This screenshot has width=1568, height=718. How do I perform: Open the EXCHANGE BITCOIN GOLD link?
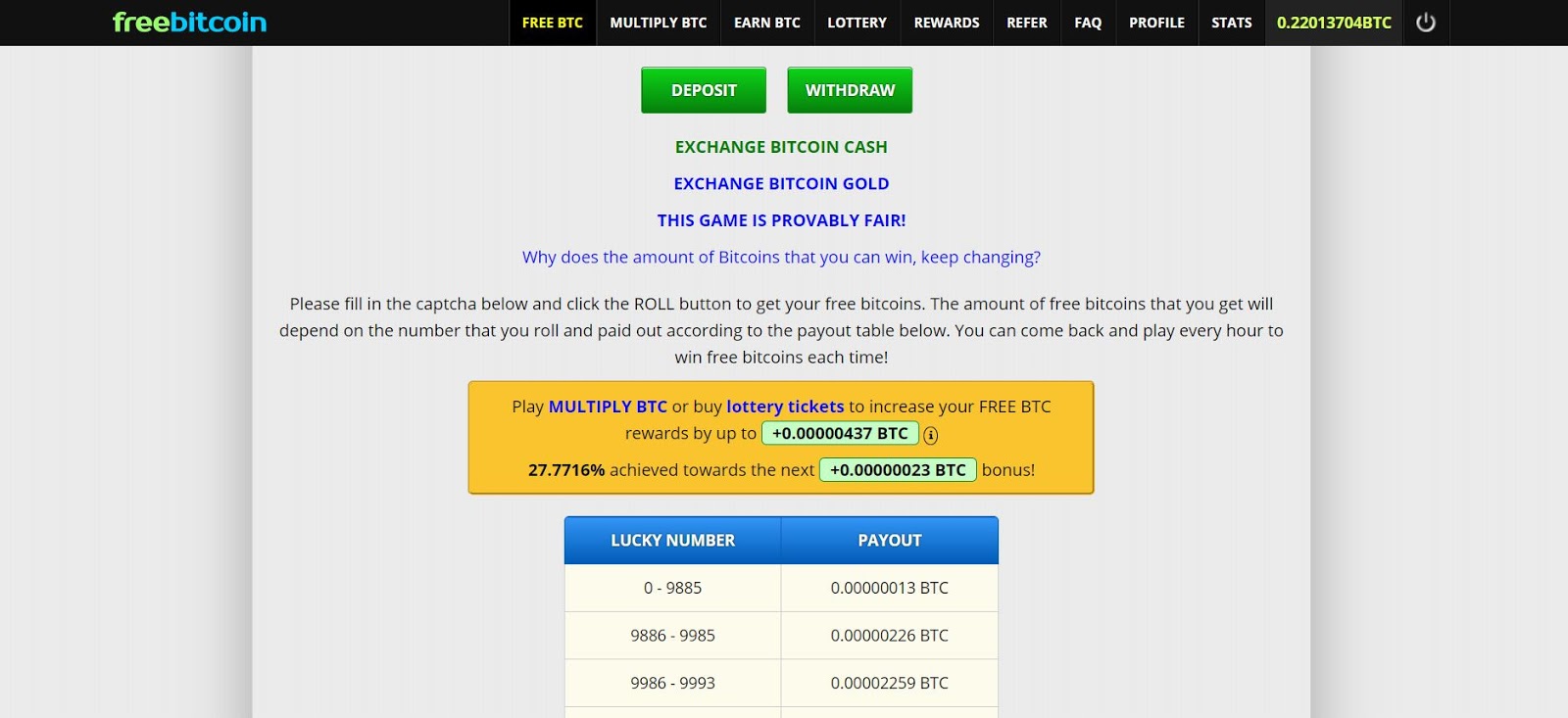[x=781, y=183]
